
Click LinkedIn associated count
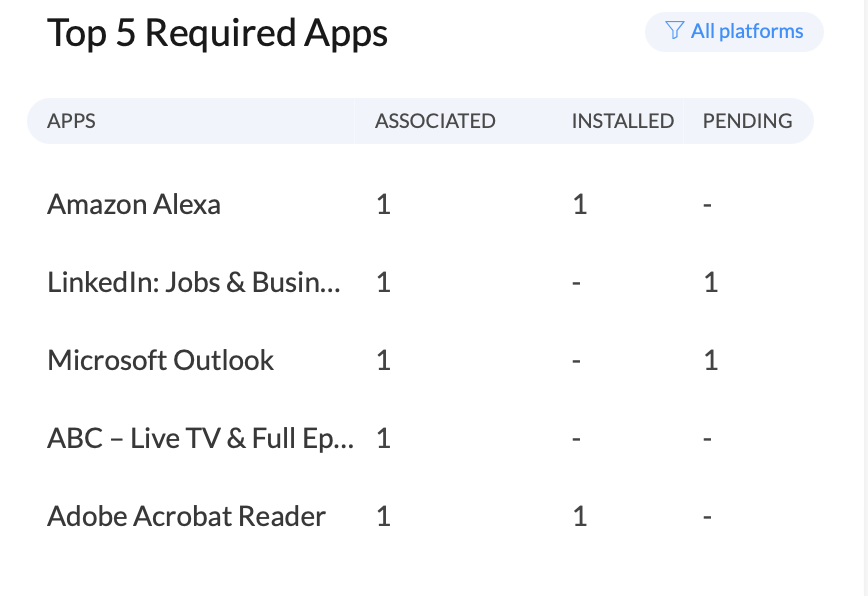[x=384, y=283]
